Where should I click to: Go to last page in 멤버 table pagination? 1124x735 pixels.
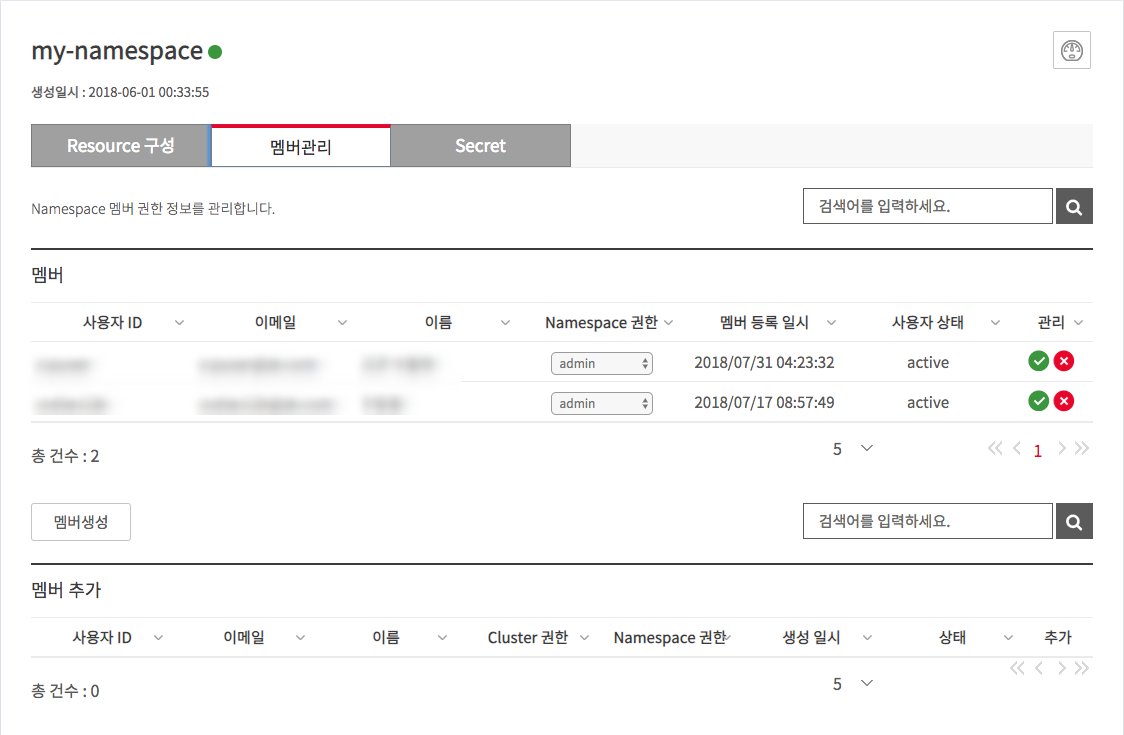(x=1082, y=449)
